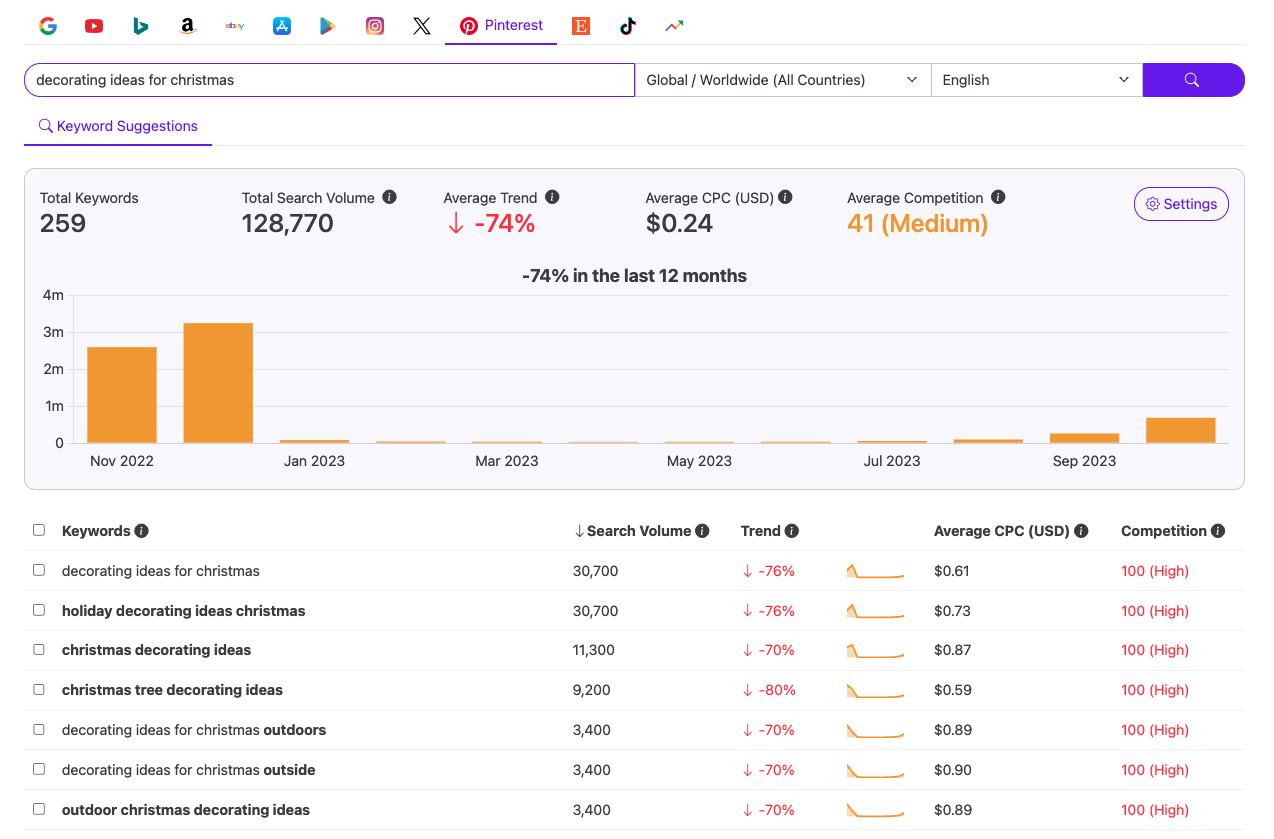Image resolution: width=1274 pixels, height=839 pixels.
Task: Select the Bing search engine icon
Action: pyautogui.click(x=141, y=26)
